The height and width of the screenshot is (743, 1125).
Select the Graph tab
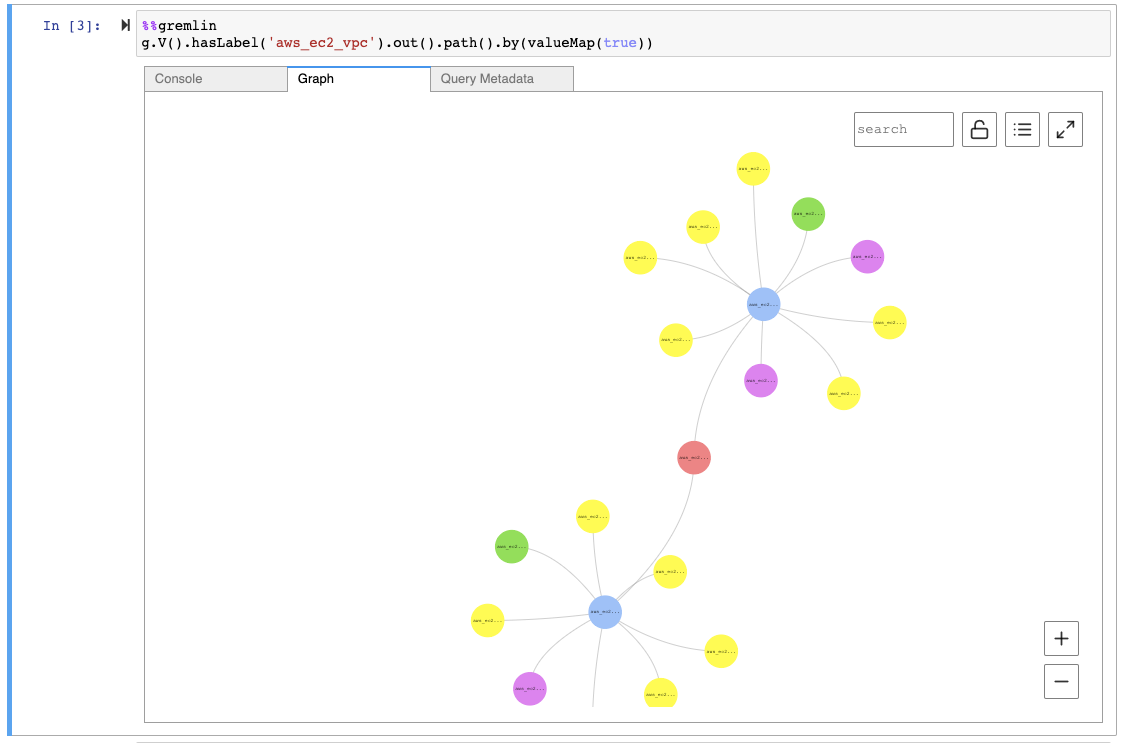pyautogui.click(x=359, y=79)
